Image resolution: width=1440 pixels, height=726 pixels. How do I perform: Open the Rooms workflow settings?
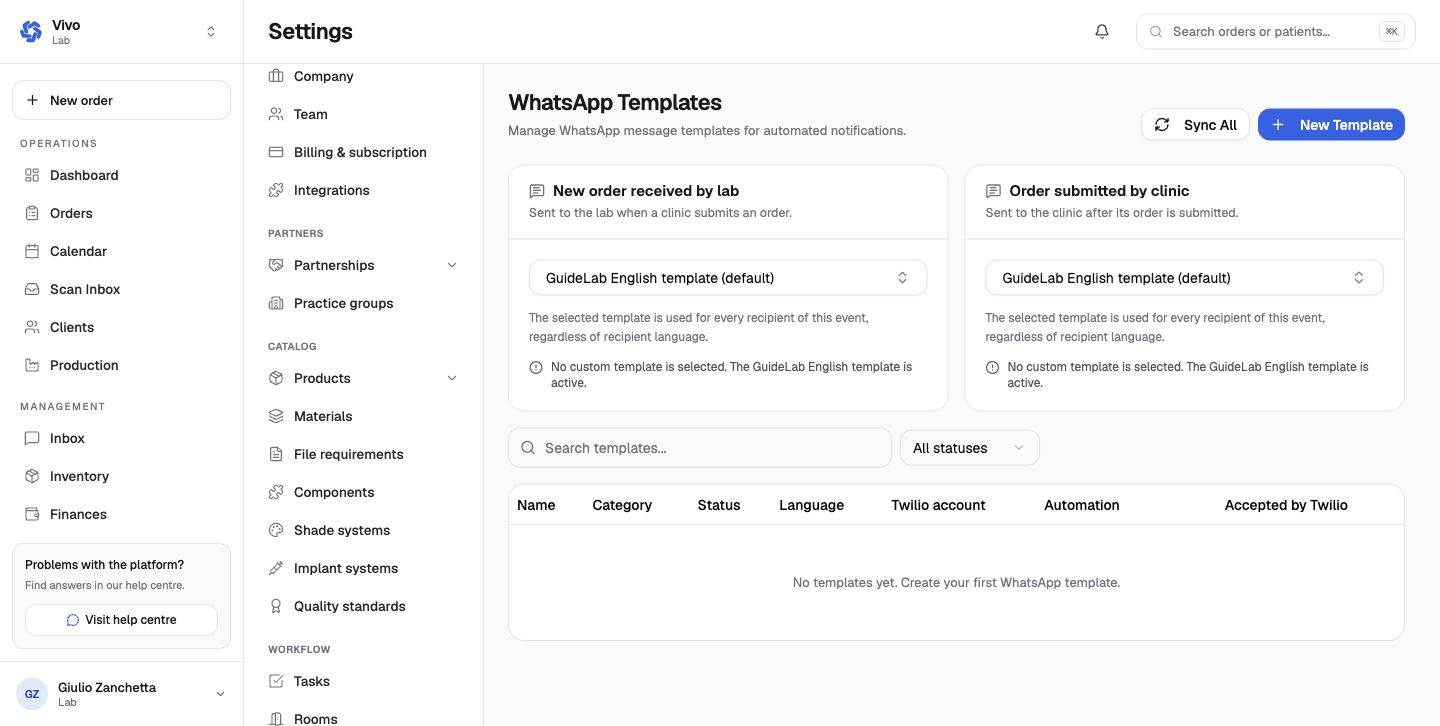[x=363, y=718]
